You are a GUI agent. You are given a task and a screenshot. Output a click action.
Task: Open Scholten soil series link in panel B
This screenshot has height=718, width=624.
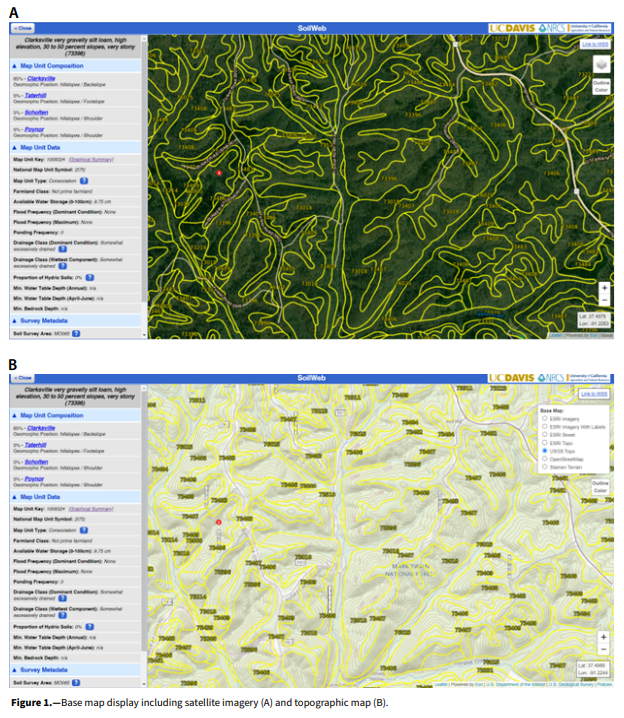[x=37, y=462]
